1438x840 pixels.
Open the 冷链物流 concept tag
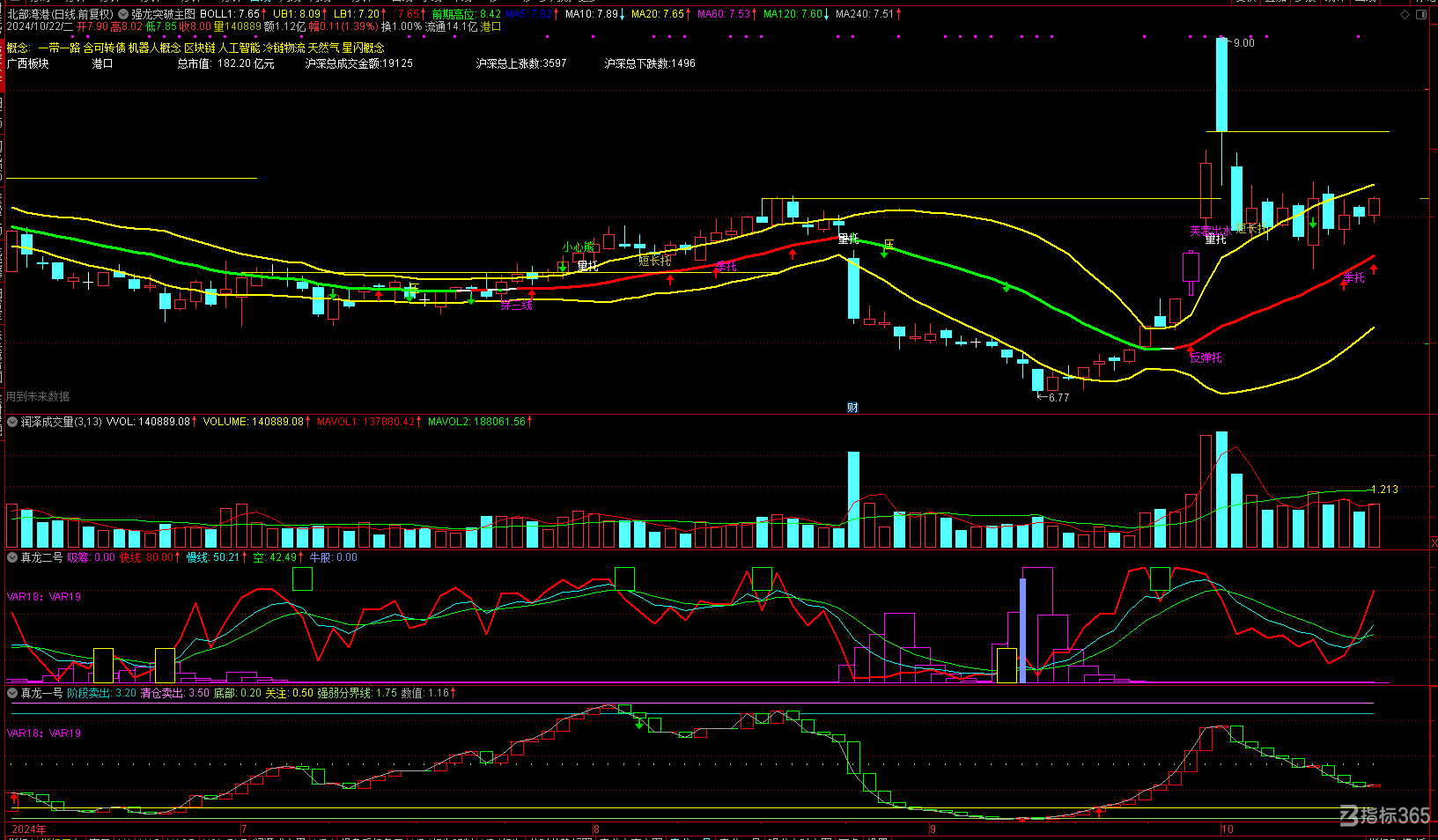point(284,48)
